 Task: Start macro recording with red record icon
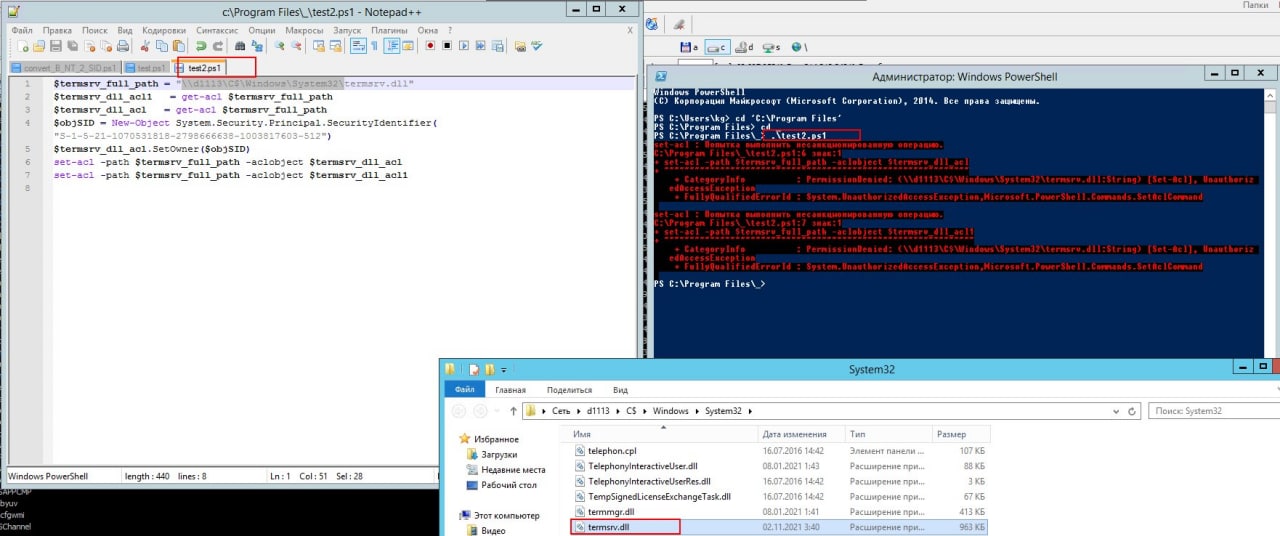click(x=430, y=46)
